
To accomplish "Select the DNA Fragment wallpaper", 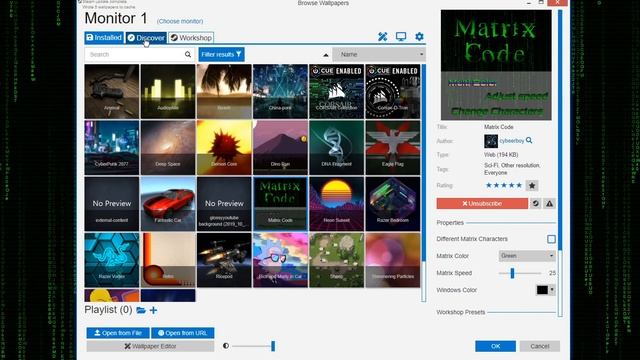I will click(336, 148).
